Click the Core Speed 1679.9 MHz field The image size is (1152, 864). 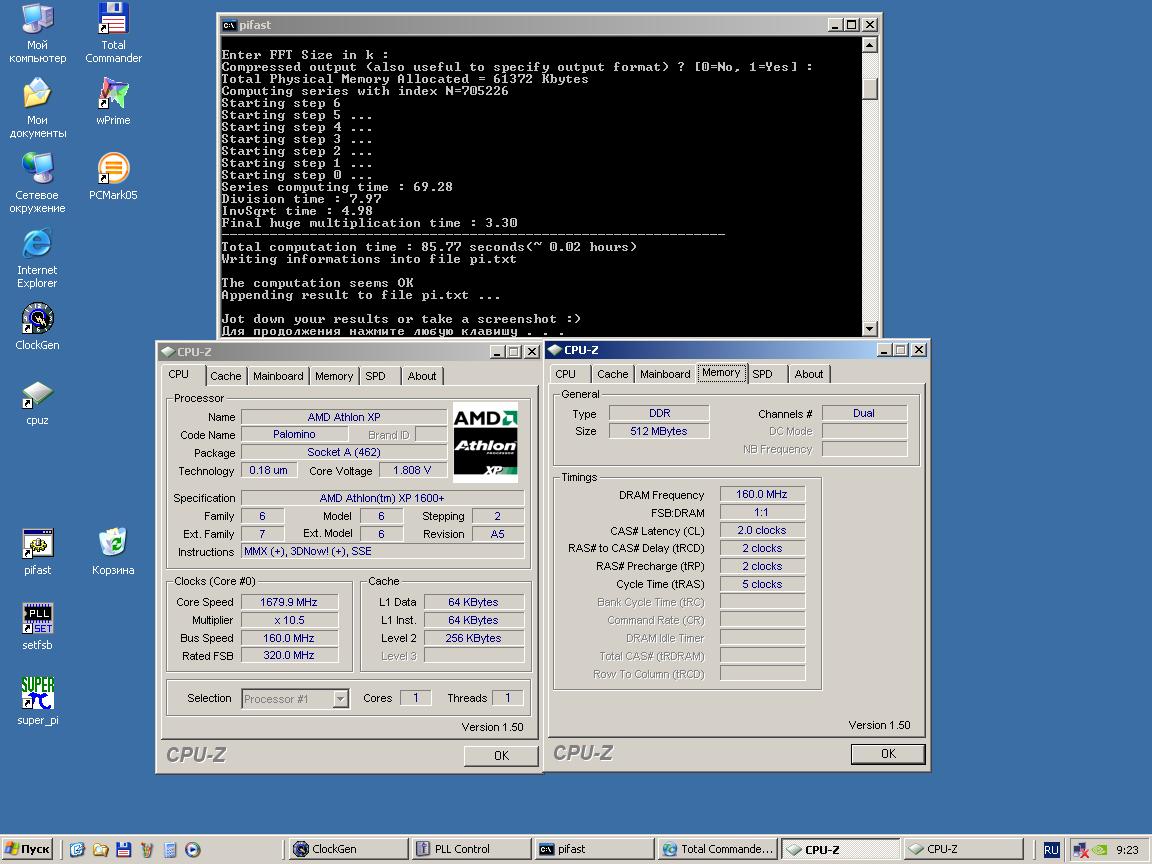pos(289,602)
